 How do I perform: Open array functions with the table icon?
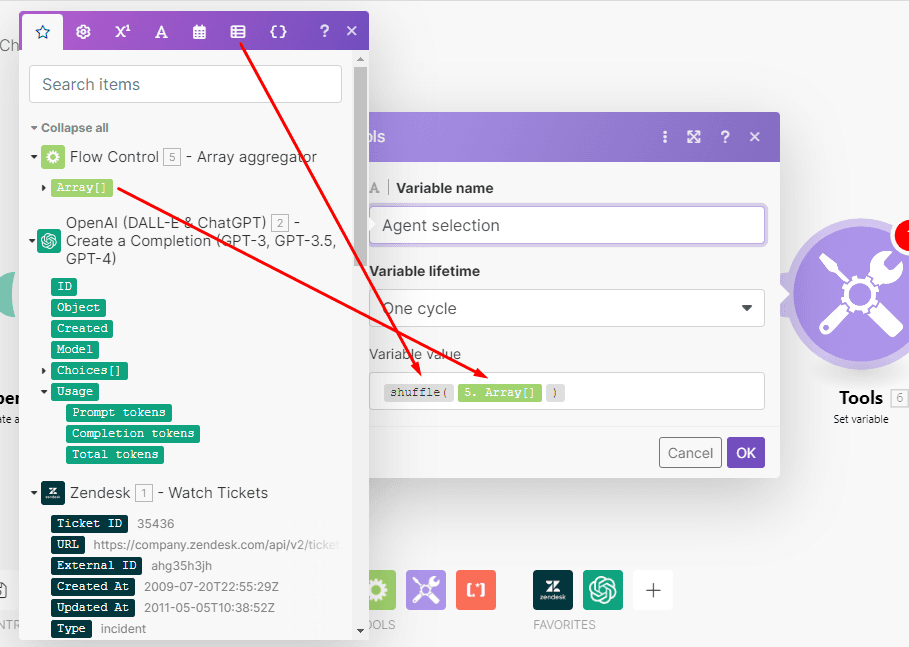pos(238,31)
